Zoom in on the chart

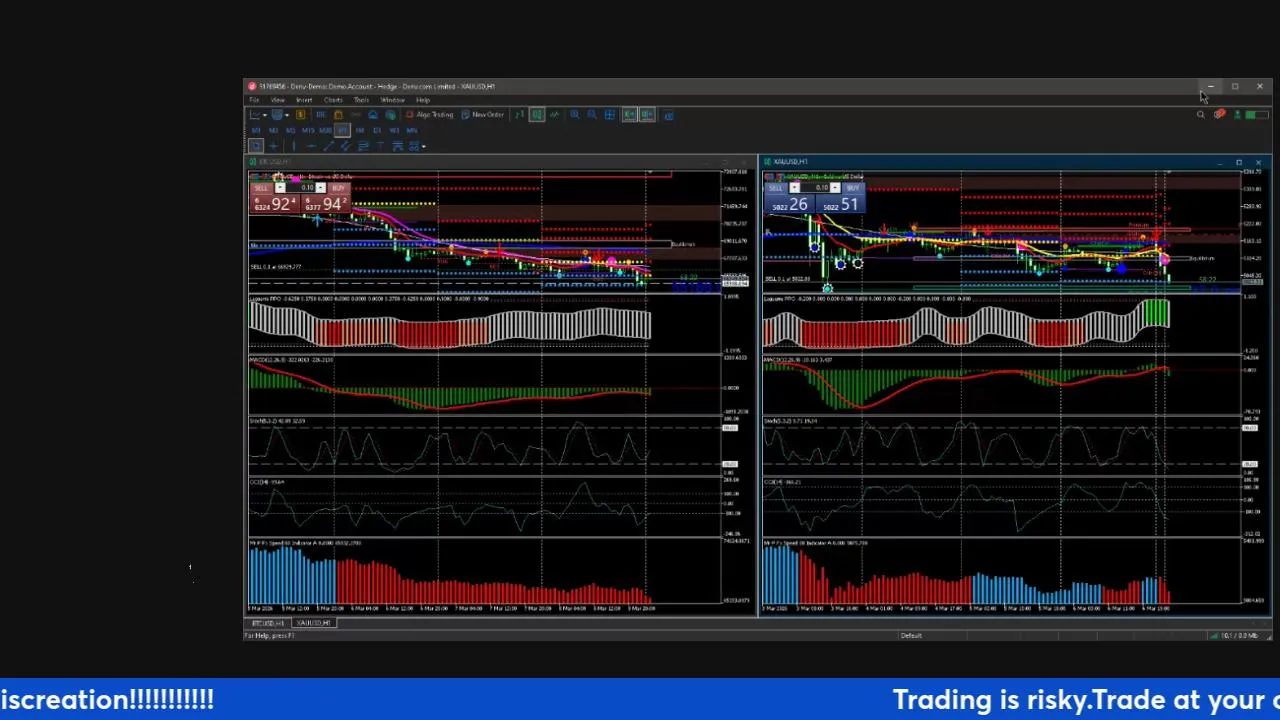click(575, 115)
